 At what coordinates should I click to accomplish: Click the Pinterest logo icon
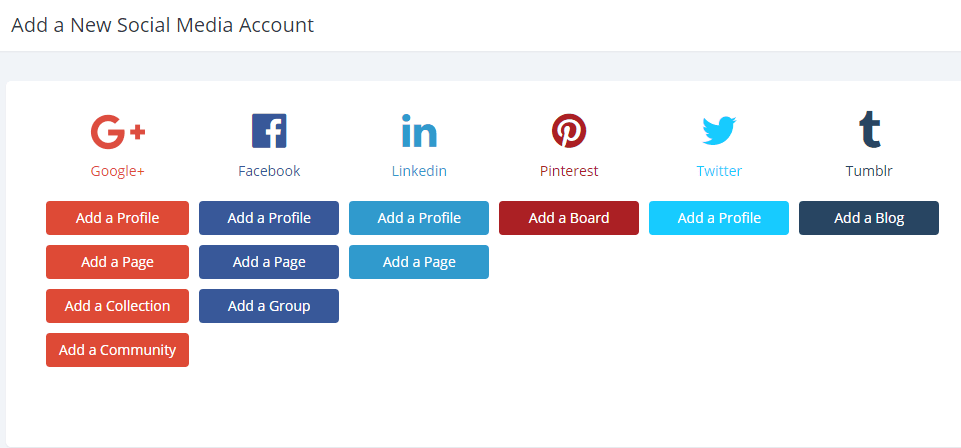tap(569, 131)
